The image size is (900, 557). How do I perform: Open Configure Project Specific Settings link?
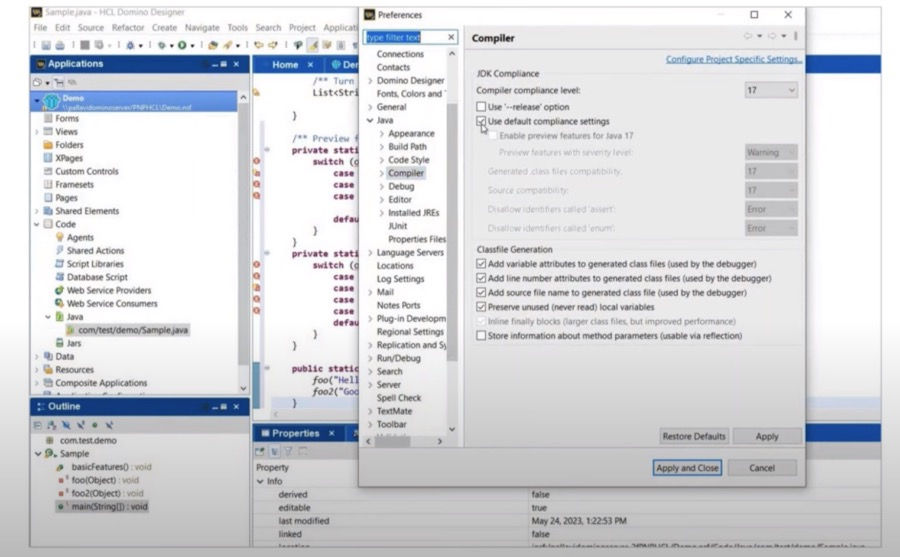(734, 59)
